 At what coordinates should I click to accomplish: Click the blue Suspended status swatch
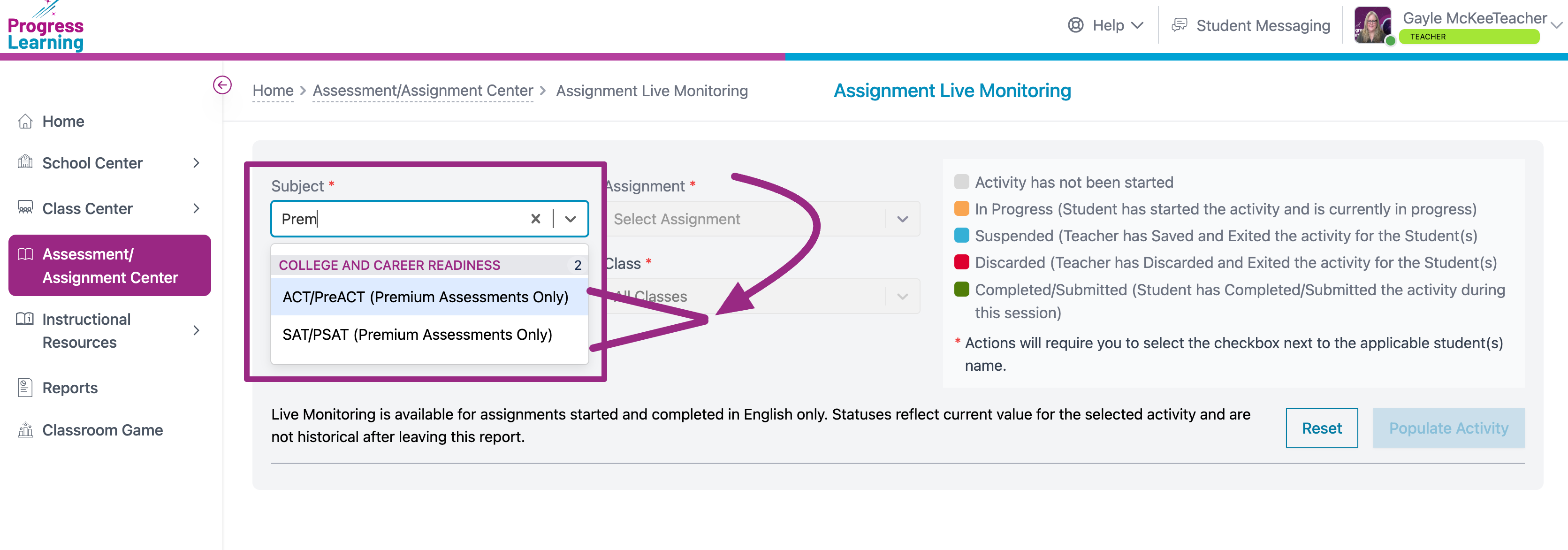pos(962,235)
